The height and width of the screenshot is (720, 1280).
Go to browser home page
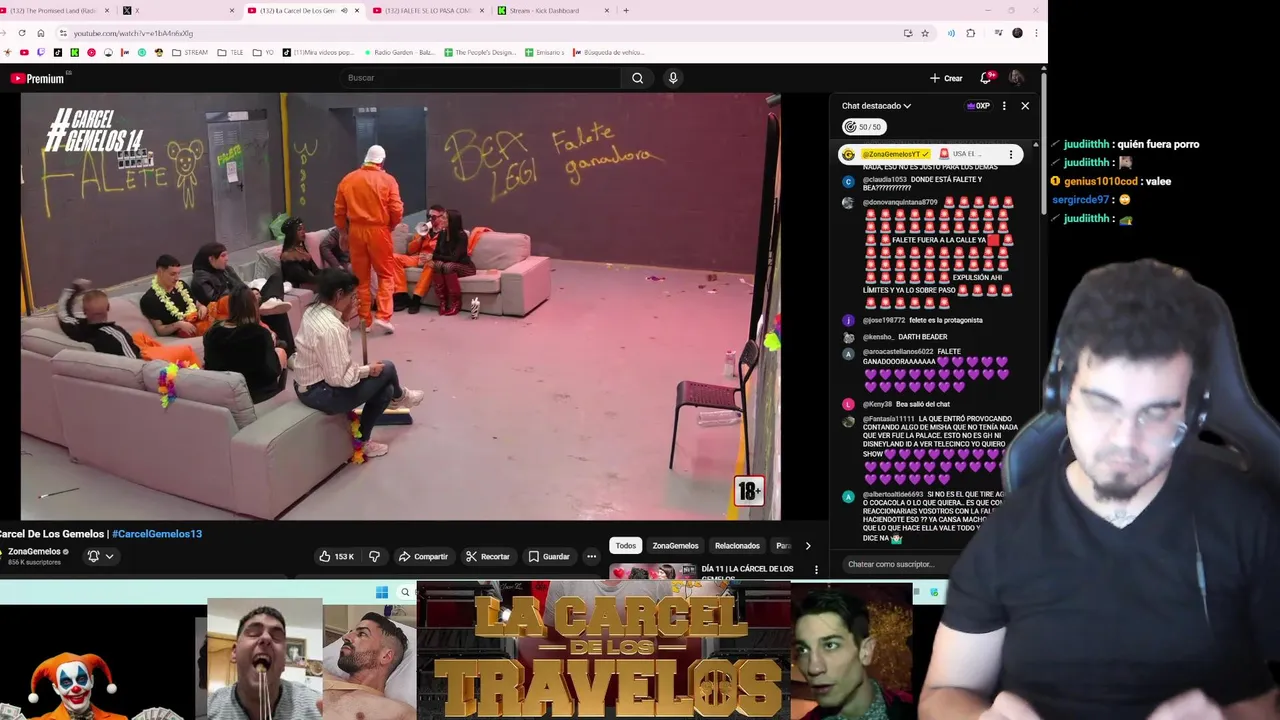tap(40, 33)
